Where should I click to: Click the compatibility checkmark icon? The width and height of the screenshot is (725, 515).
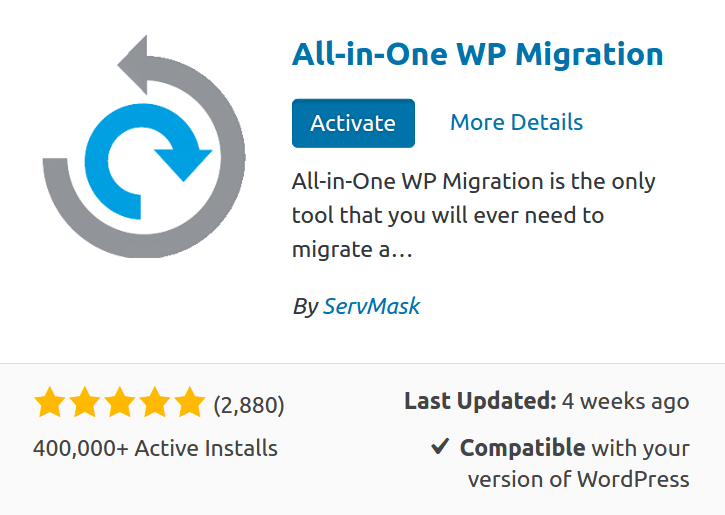pos(440,447)
